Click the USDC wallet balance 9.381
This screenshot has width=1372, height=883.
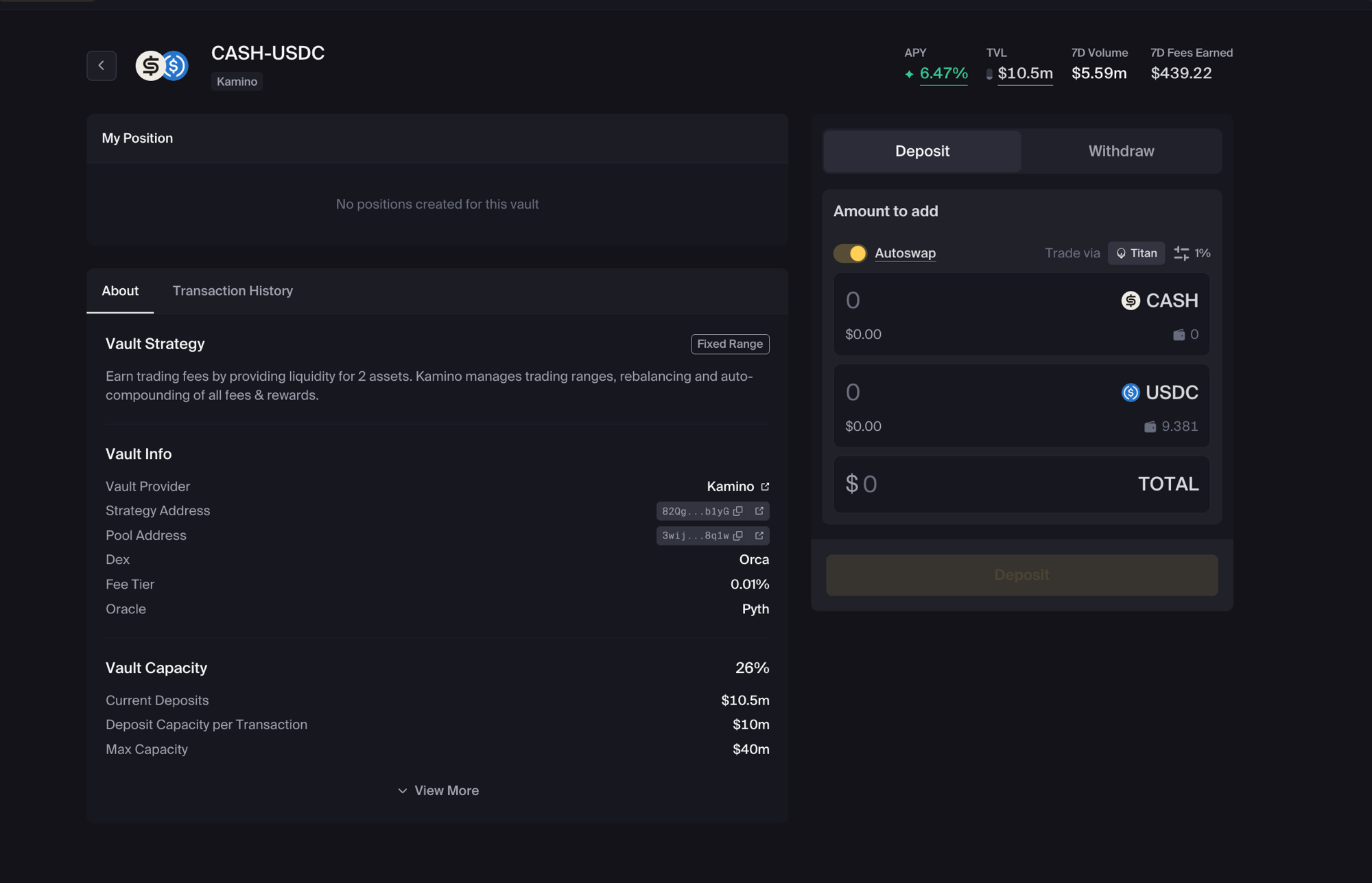click(1171, 427)
